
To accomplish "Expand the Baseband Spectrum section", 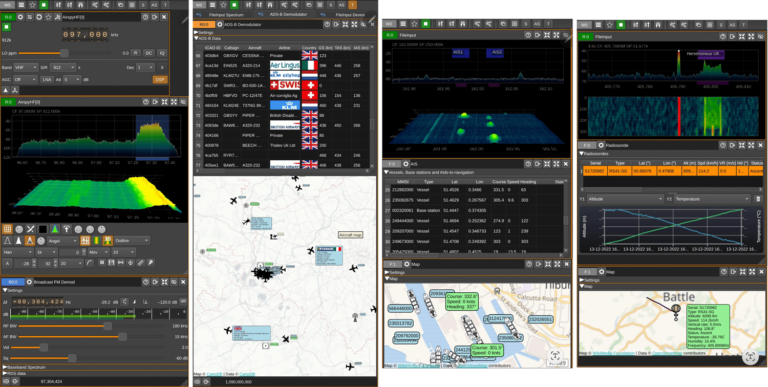I will (24, 366).
